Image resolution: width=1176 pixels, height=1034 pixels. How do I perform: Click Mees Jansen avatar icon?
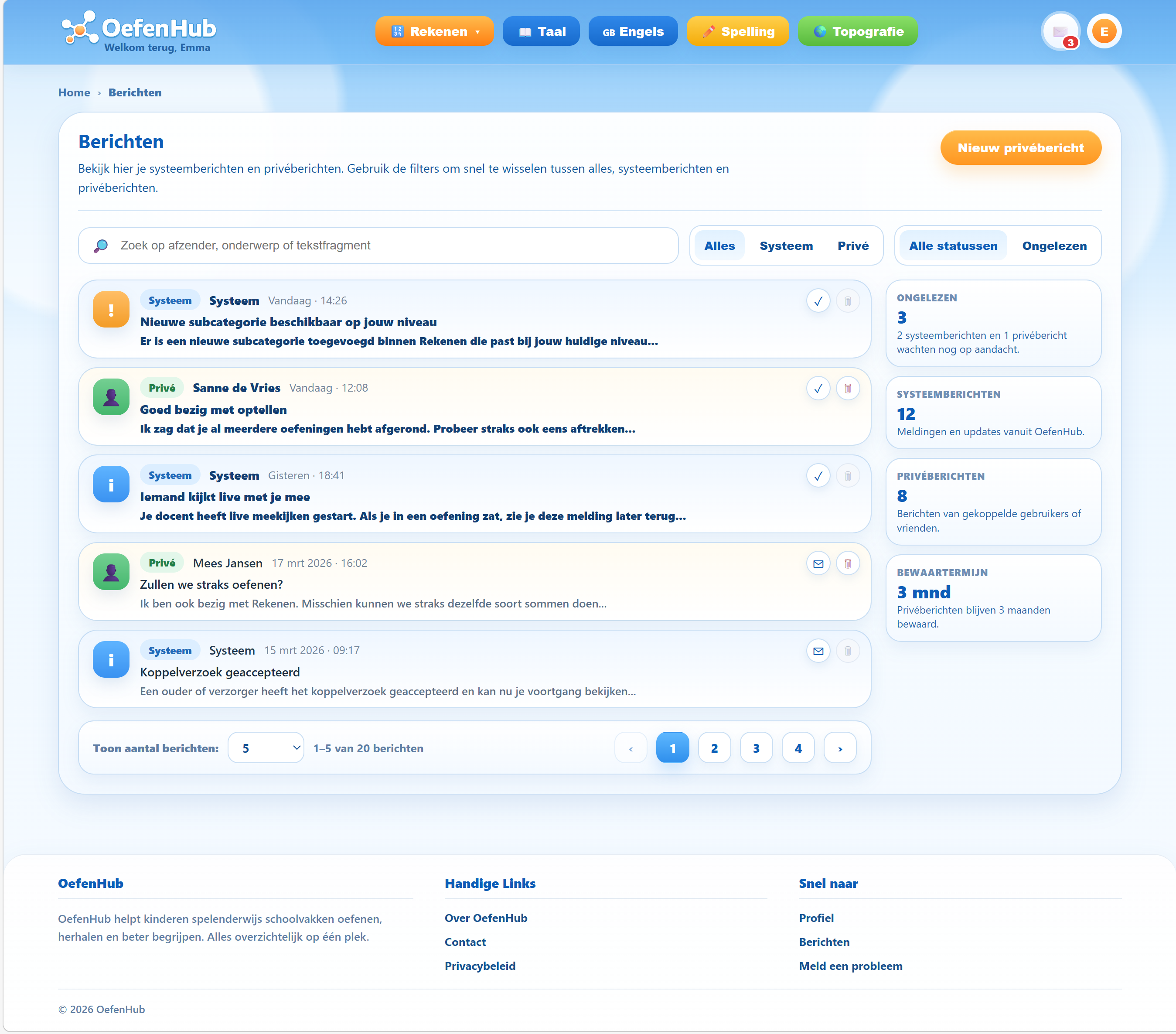point(111,571)
